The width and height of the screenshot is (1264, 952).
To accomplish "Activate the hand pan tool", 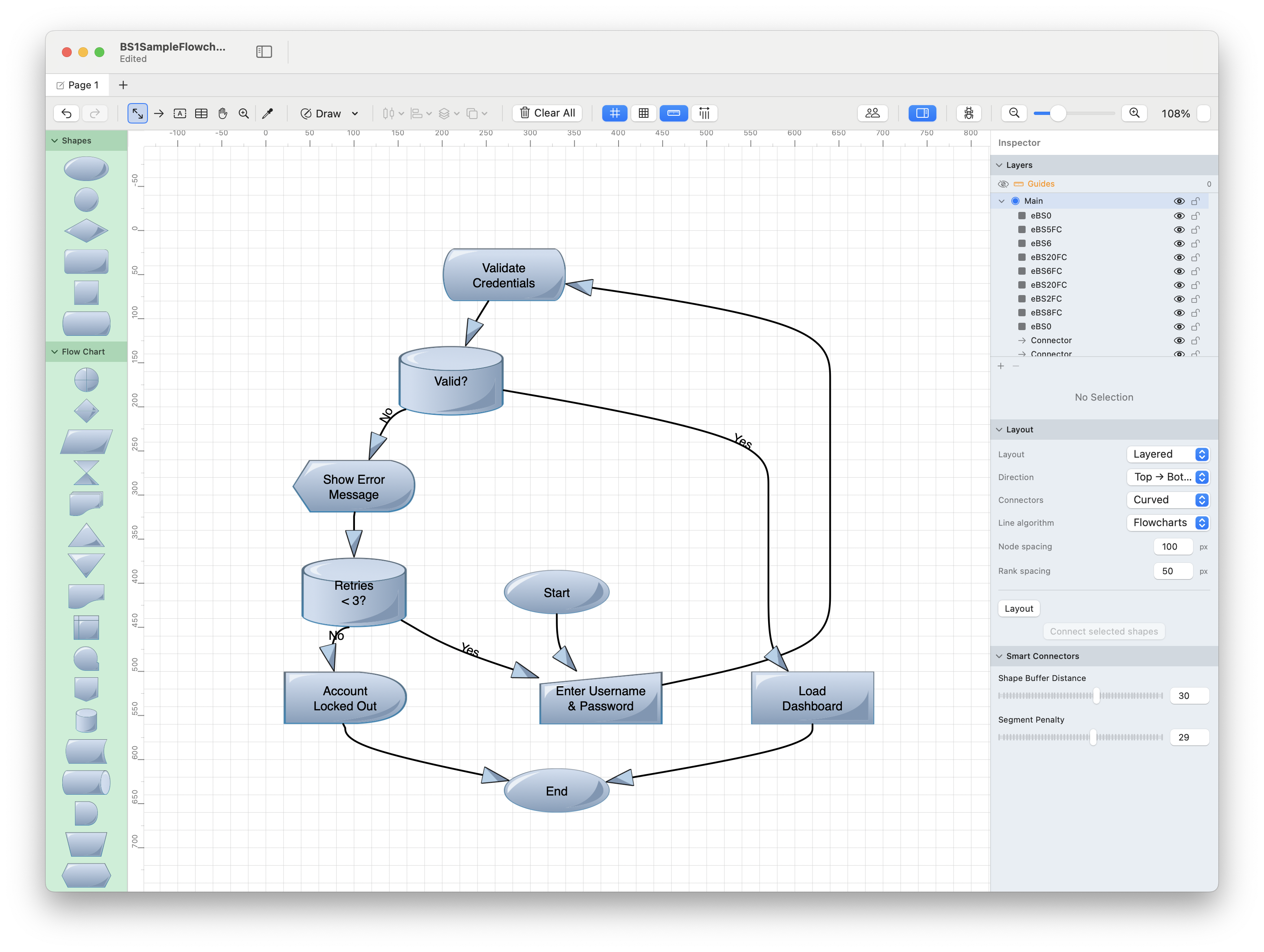I will pos(223,113).
